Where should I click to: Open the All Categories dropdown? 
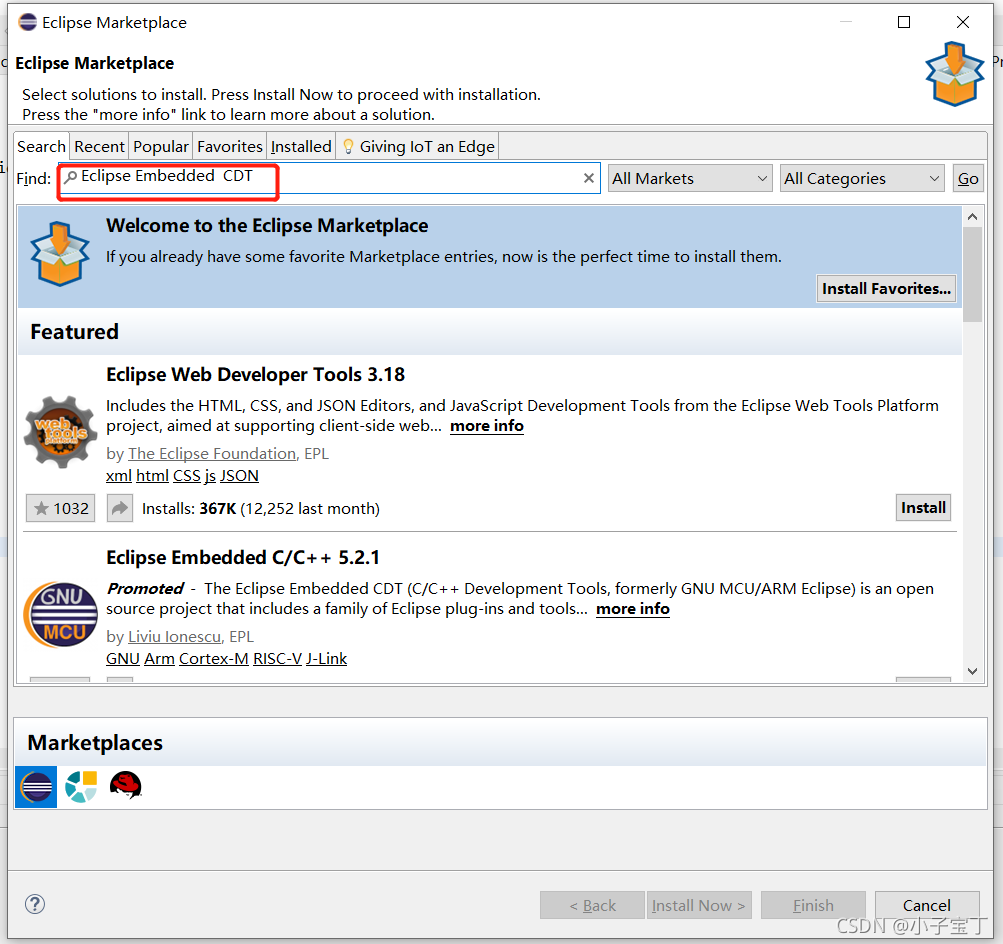coord(862,178)
